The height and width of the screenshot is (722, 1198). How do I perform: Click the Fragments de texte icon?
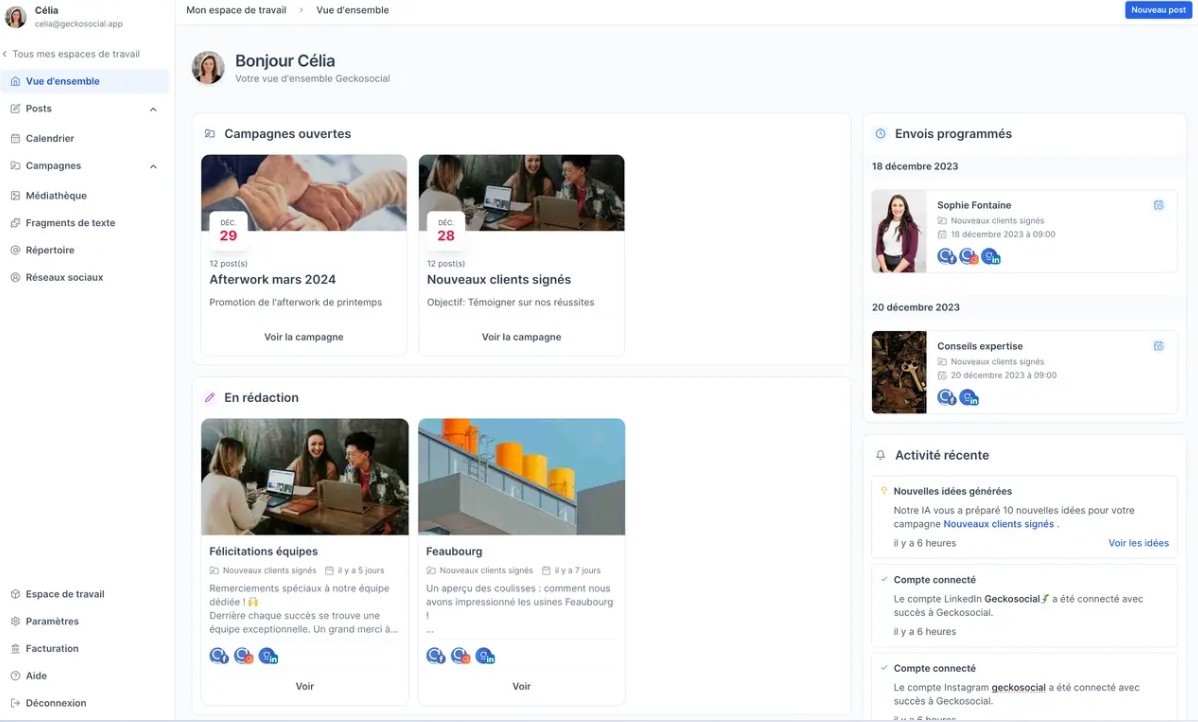(x=15, y=223)
